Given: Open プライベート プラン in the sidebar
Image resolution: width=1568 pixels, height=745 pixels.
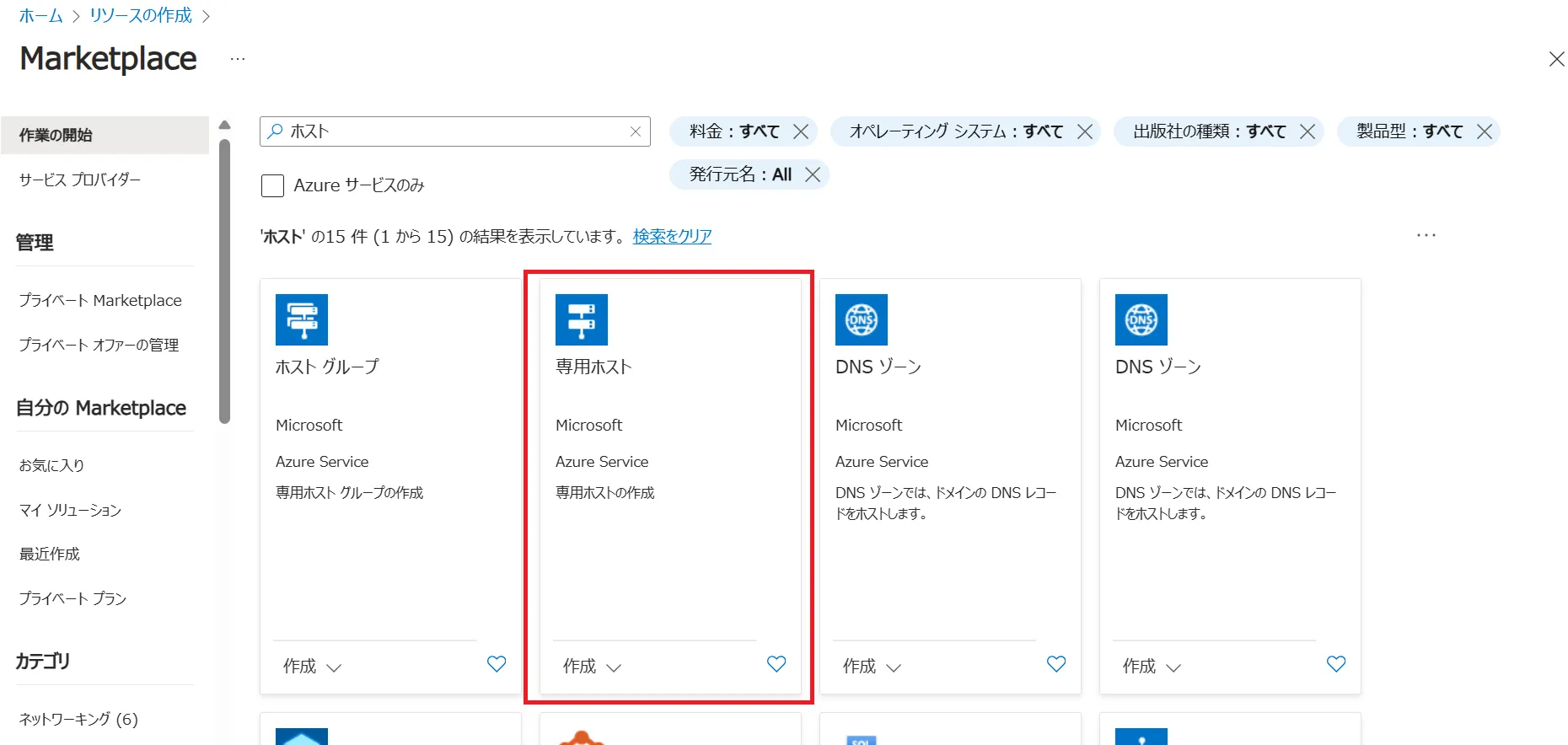Looking at the screenshot, I should [x=72, y=598].
